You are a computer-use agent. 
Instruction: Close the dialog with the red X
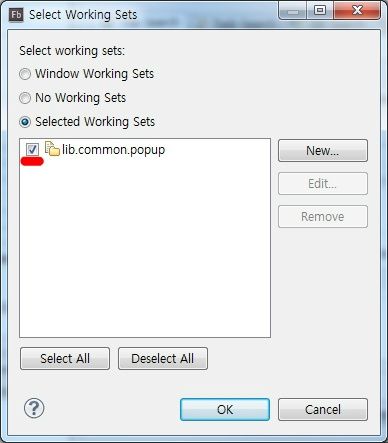pos(357,11)
